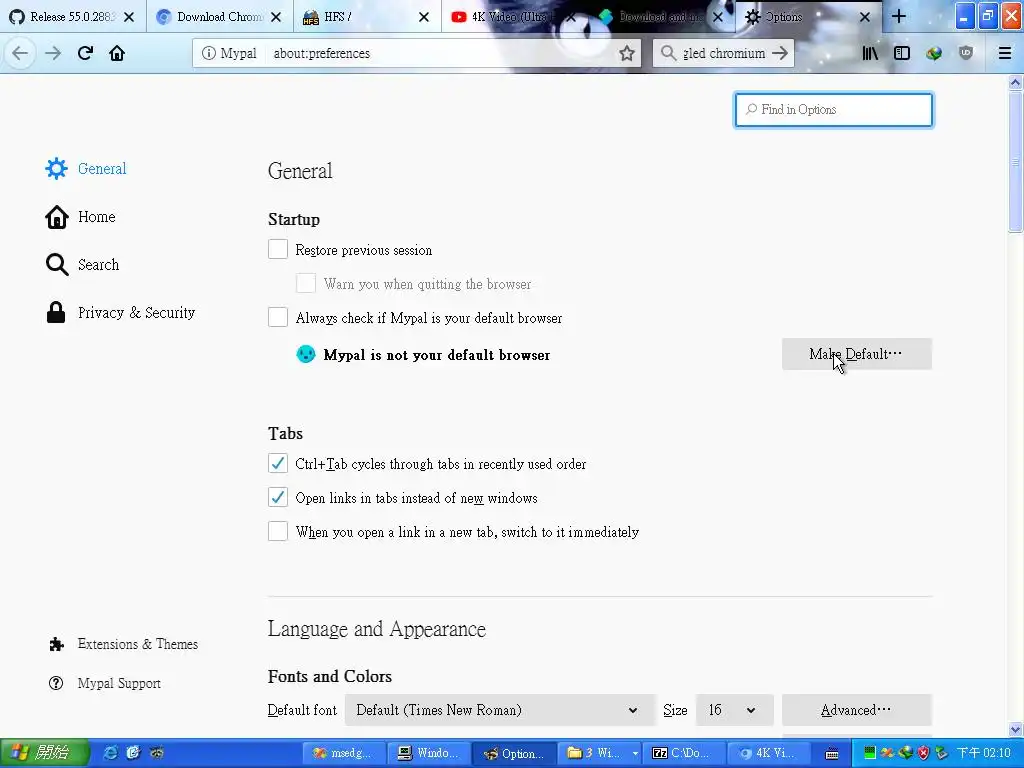This screenshot has width=1024, height=768.
Task: Uncheck Open links in tabs instead of new windows
Action: [x=278, y=497]
